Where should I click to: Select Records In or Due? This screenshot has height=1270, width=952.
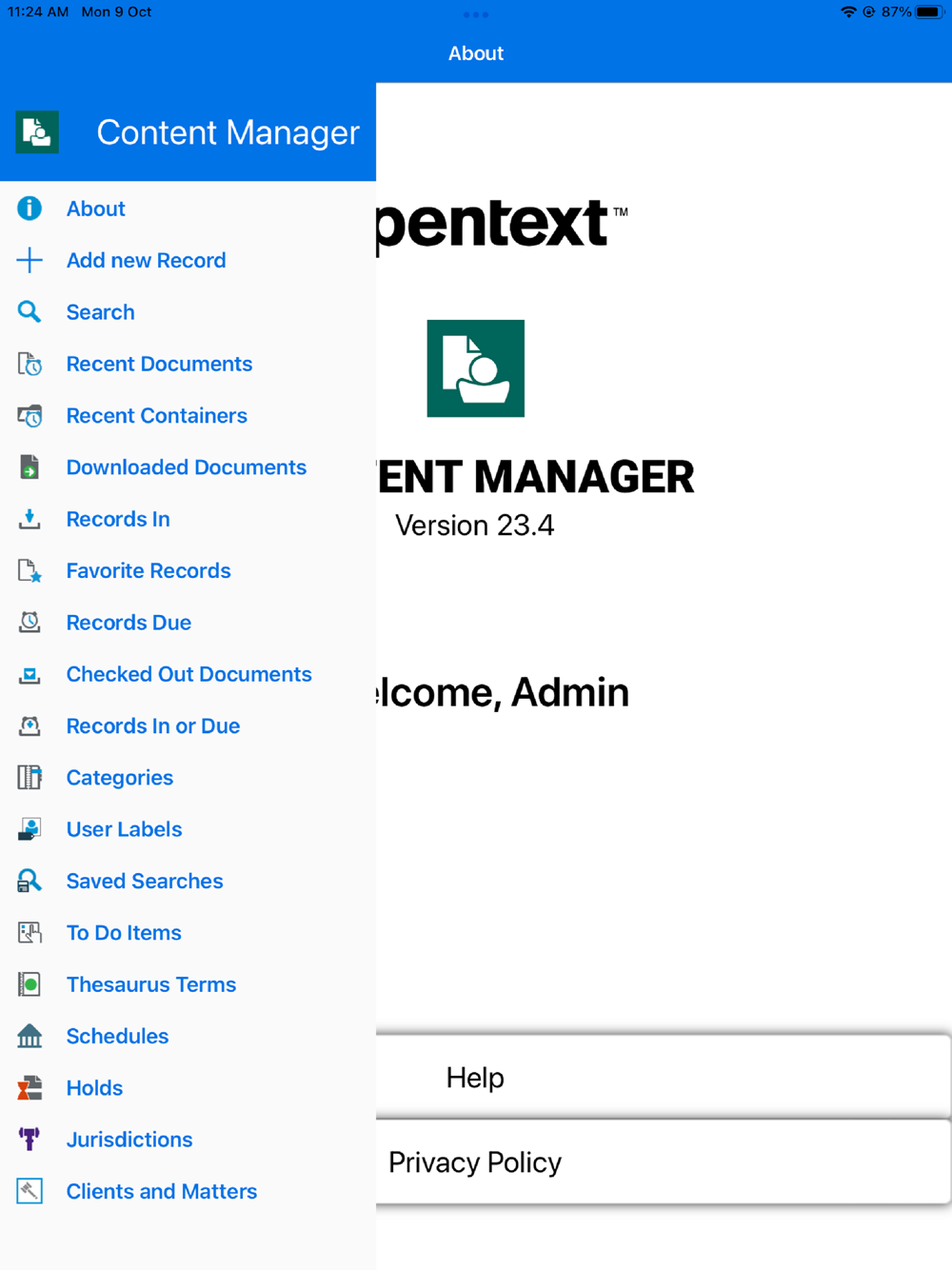pyautogui.click(x=152, y=725)
